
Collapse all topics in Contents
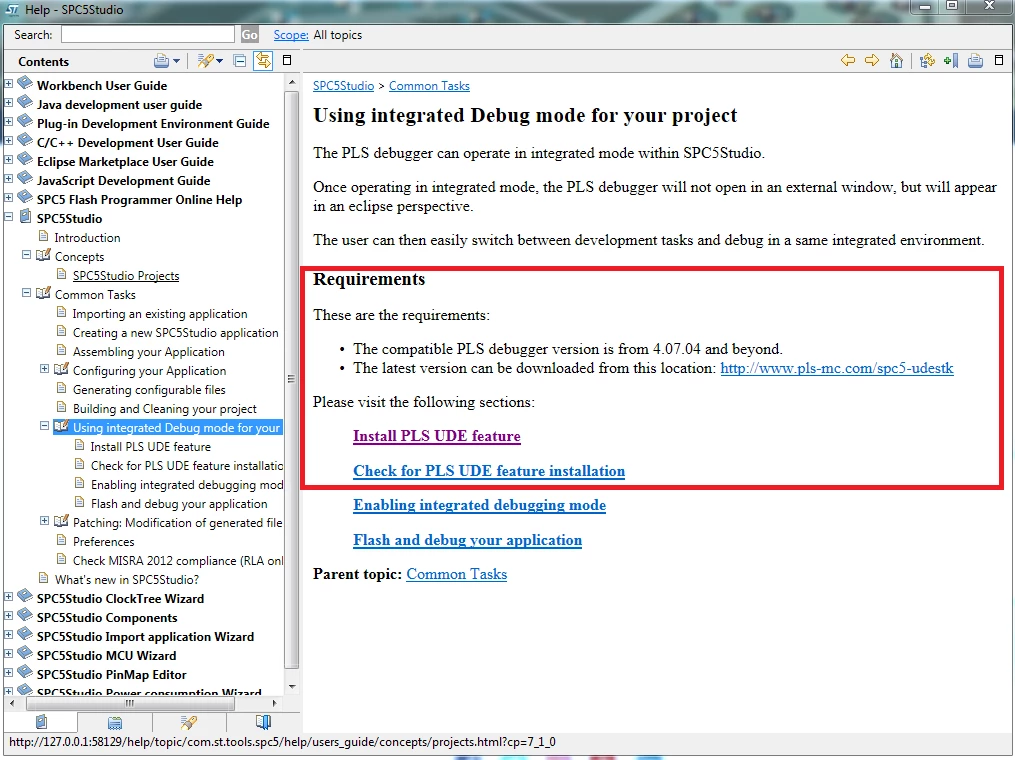coord(240,61)
